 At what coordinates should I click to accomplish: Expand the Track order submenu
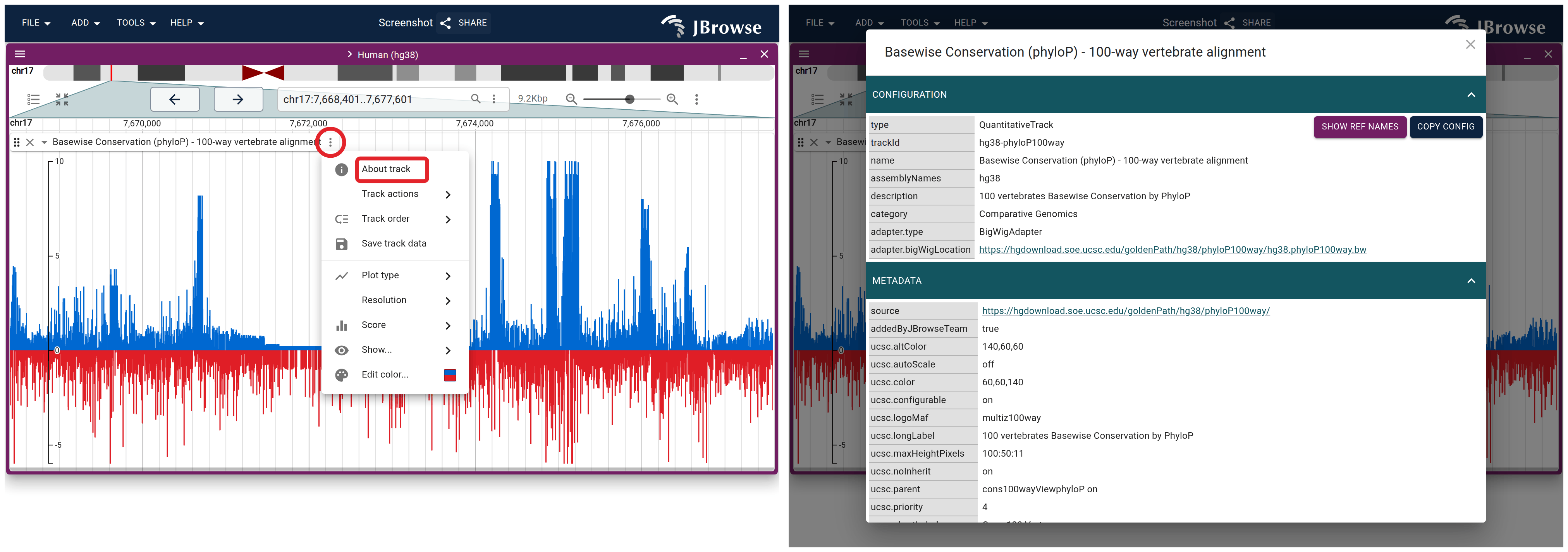(x=394, y=219)
